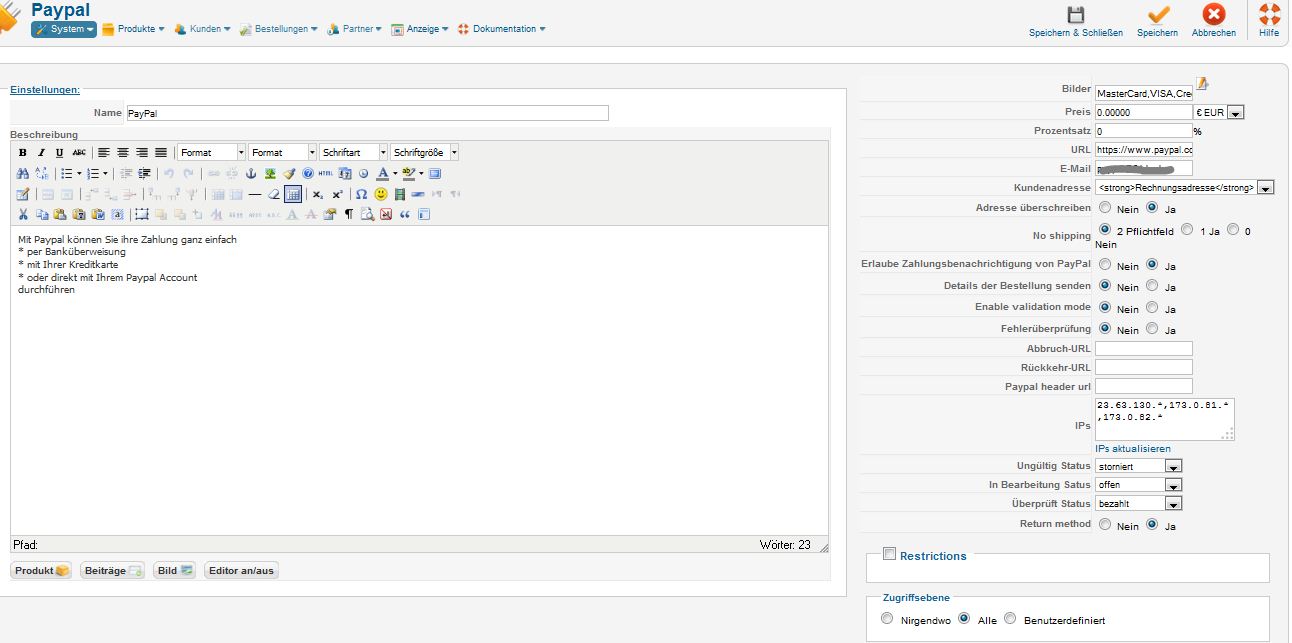Enable the Restrictions checkbox
The image size is (1292, 643).
pyautogui.click(x=889, y=554)
